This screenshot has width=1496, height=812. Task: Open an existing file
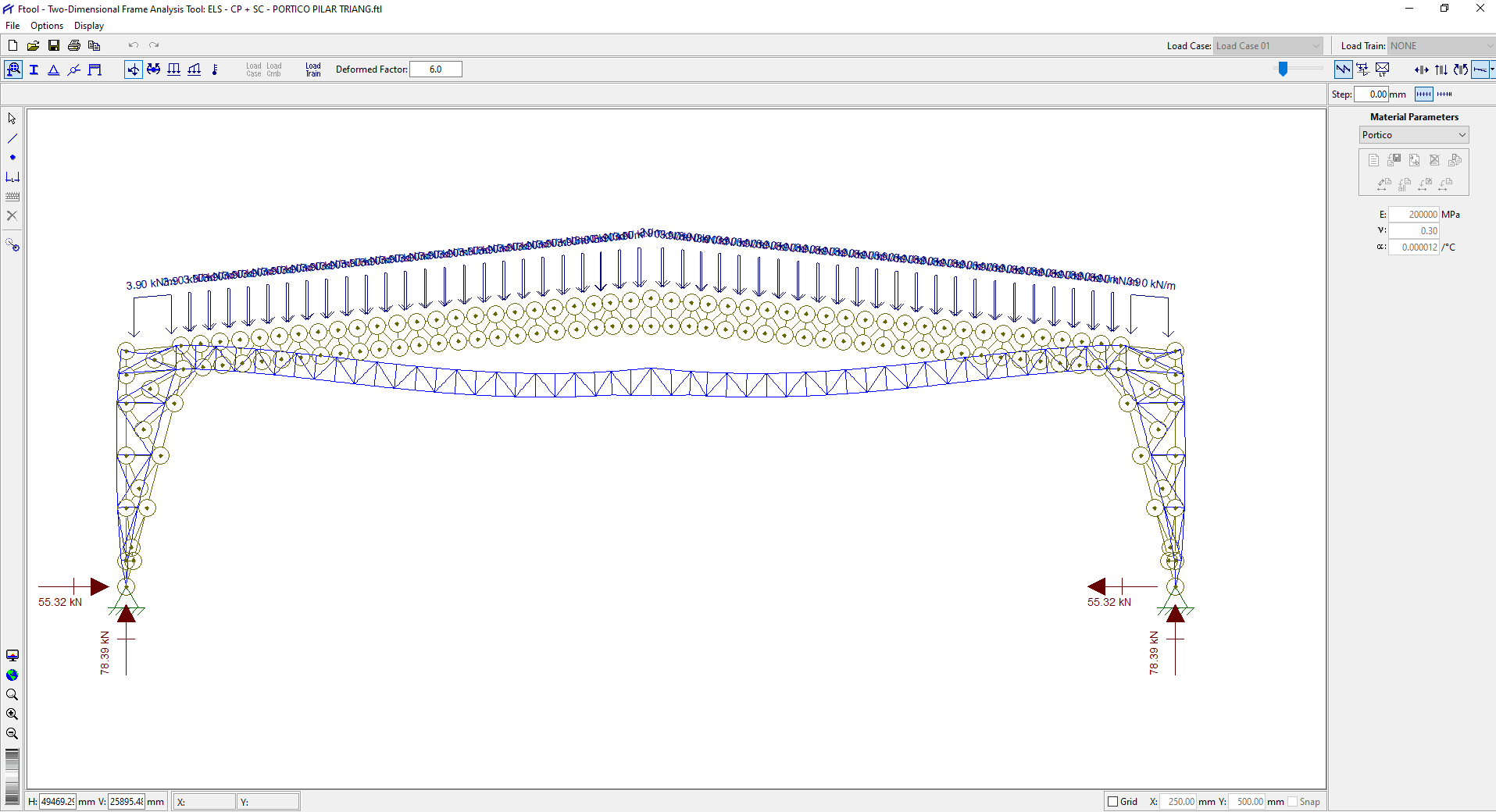33,45
